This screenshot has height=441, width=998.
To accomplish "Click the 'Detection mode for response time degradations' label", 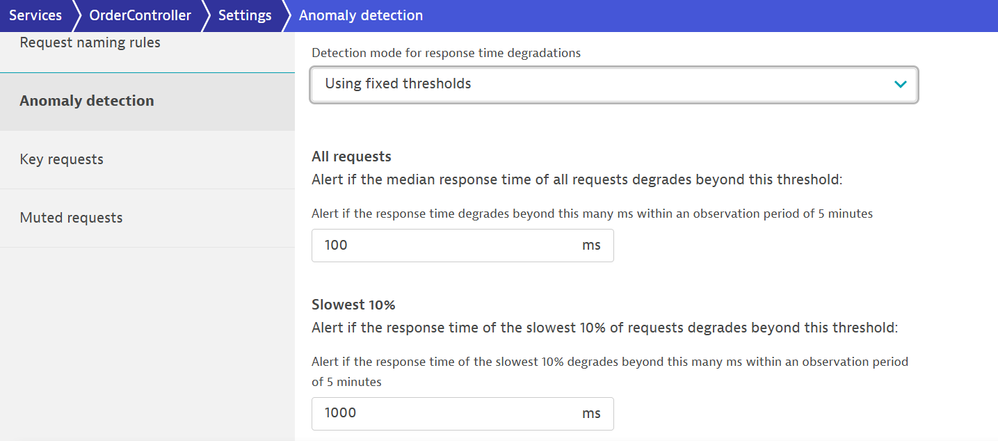I will [x=446, y=53].
